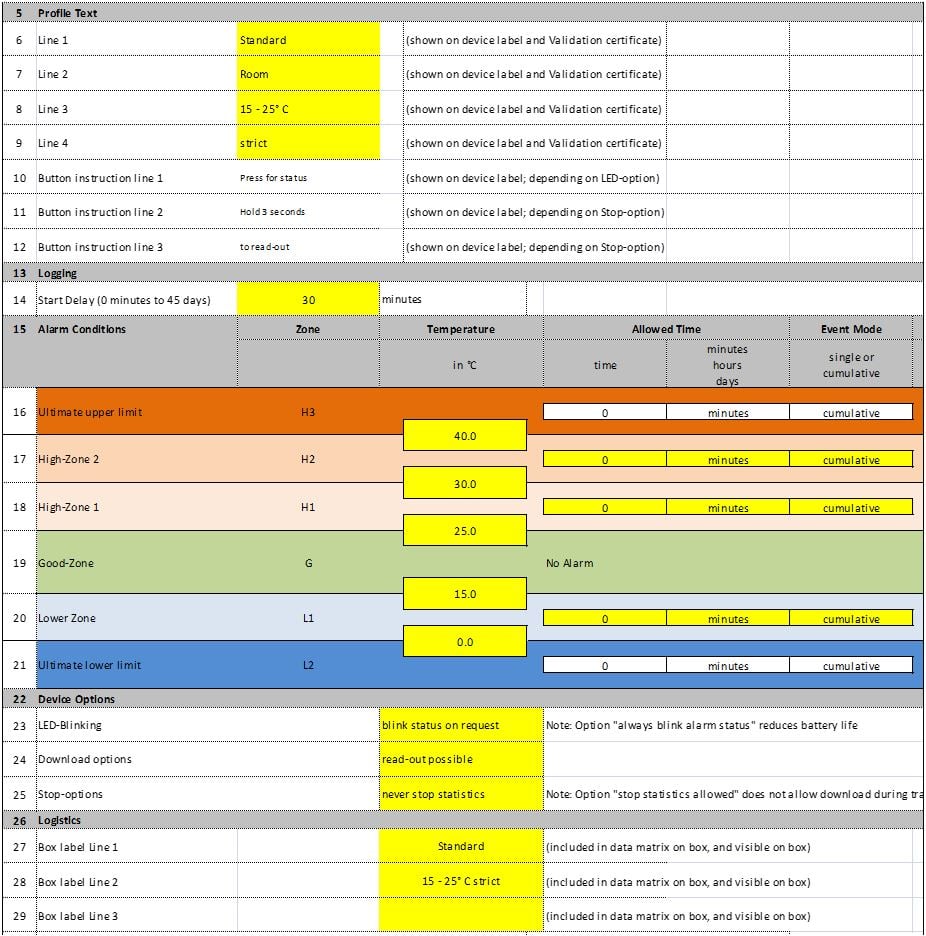The width and height of the screenshot is (926, 936).
Task: Open the Stop-options 'never stop statistics' cell
Action: pos(461,794)
